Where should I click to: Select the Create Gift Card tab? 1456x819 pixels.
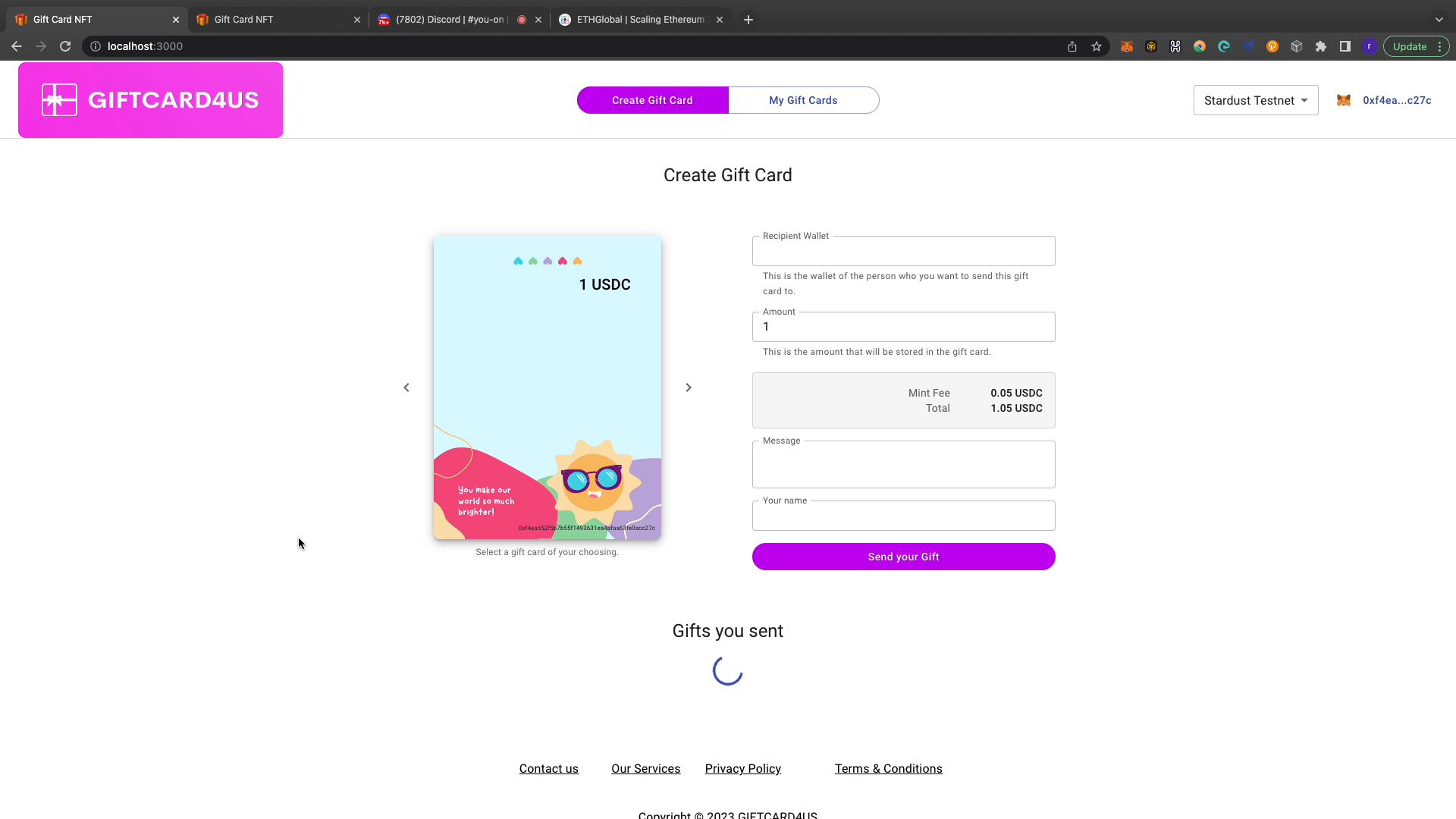click(x=653, y=100)
